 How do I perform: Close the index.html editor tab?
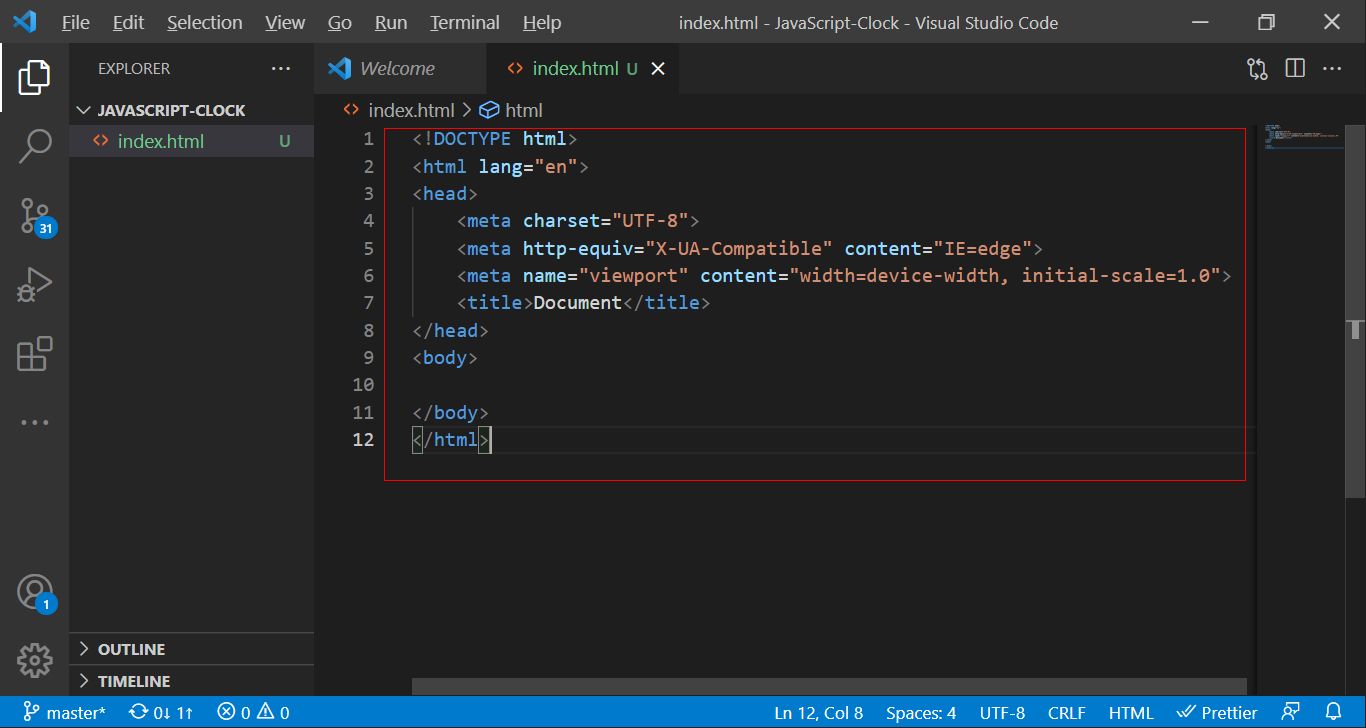coord(658,69)
